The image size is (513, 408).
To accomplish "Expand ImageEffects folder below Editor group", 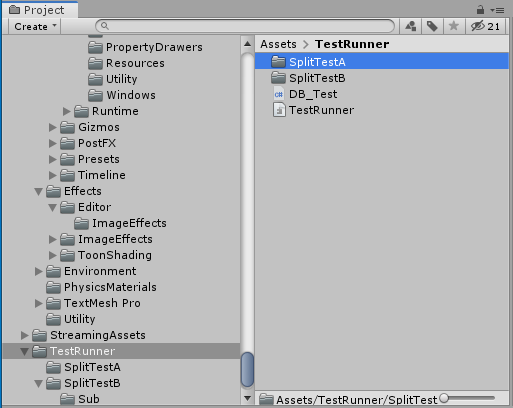I will pos(53,239).
